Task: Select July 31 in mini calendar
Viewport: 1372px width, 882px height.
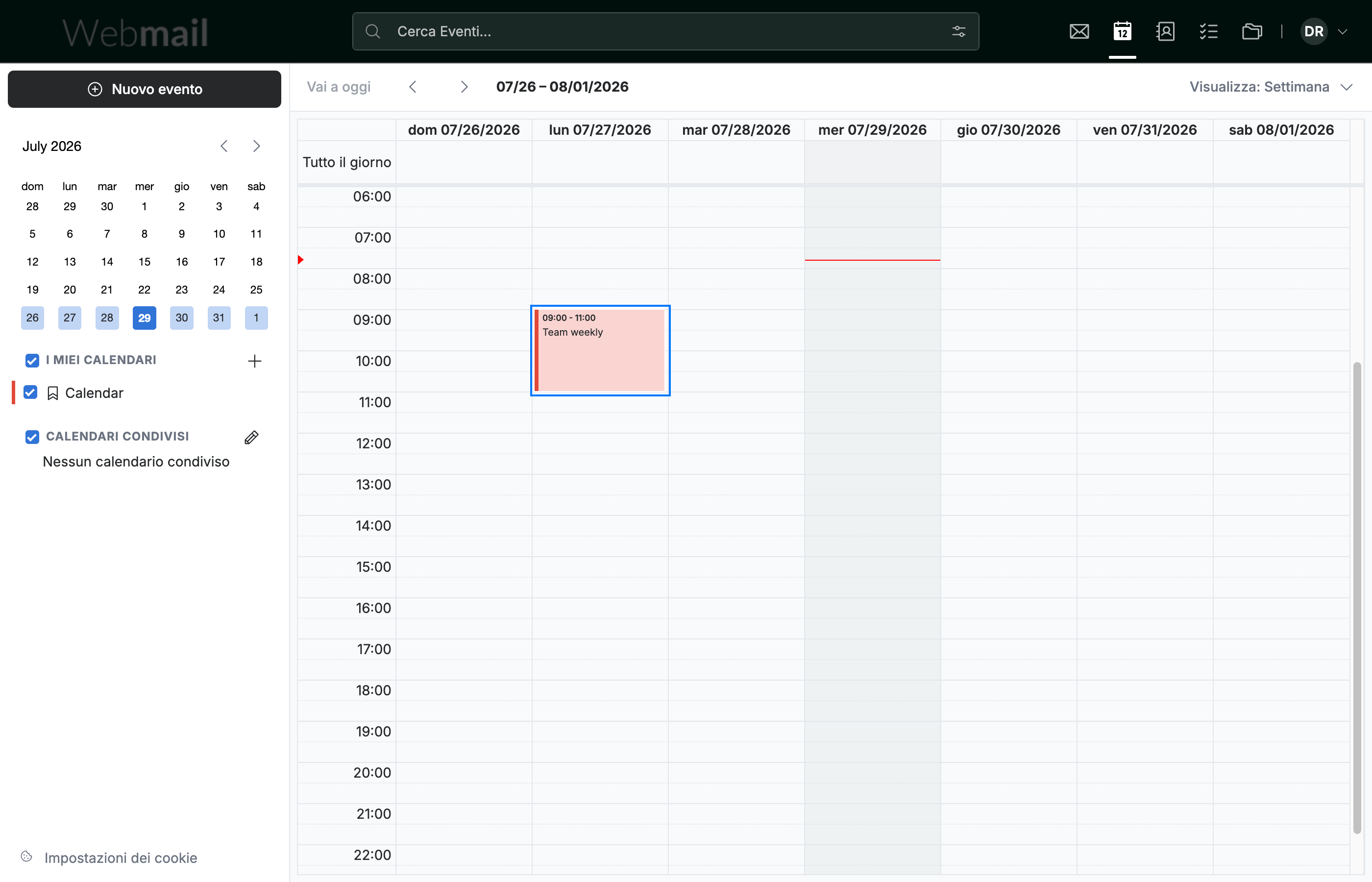Action: pyautogui.click(x=219, y=318)
